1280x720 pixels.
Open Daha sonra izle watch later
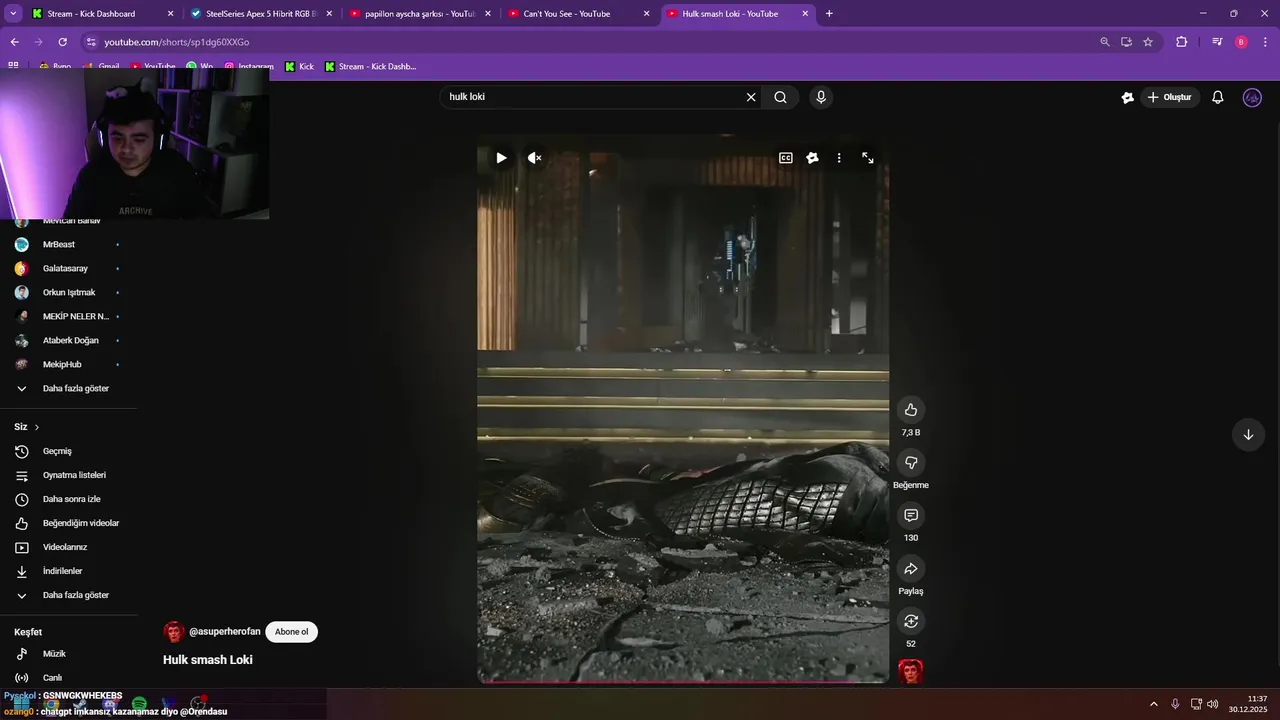(70, 499)
